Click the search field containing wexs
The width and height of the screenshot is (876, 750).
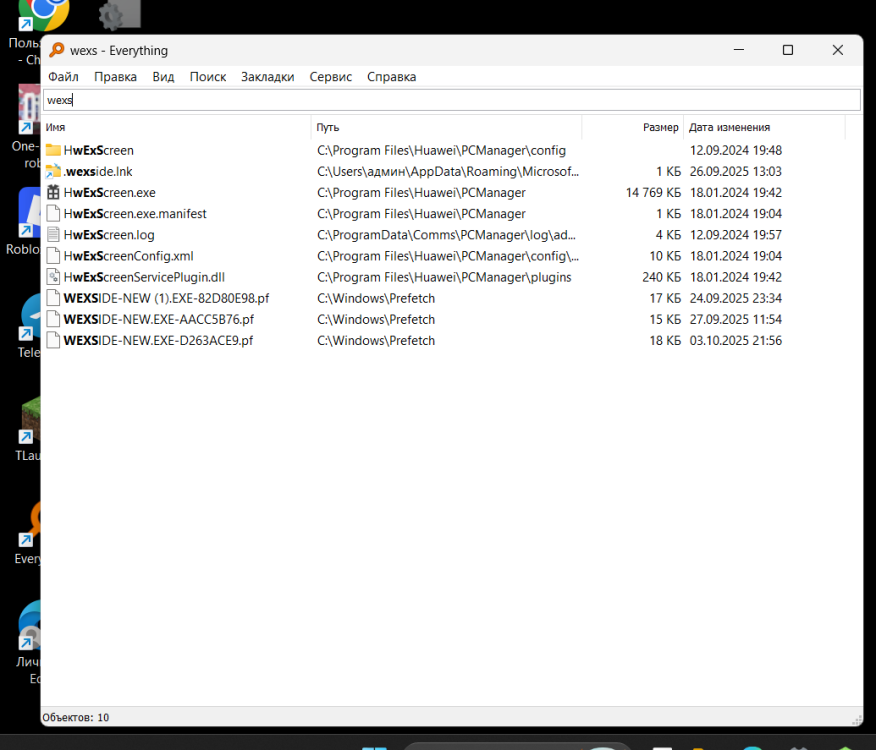pos(452,100)
